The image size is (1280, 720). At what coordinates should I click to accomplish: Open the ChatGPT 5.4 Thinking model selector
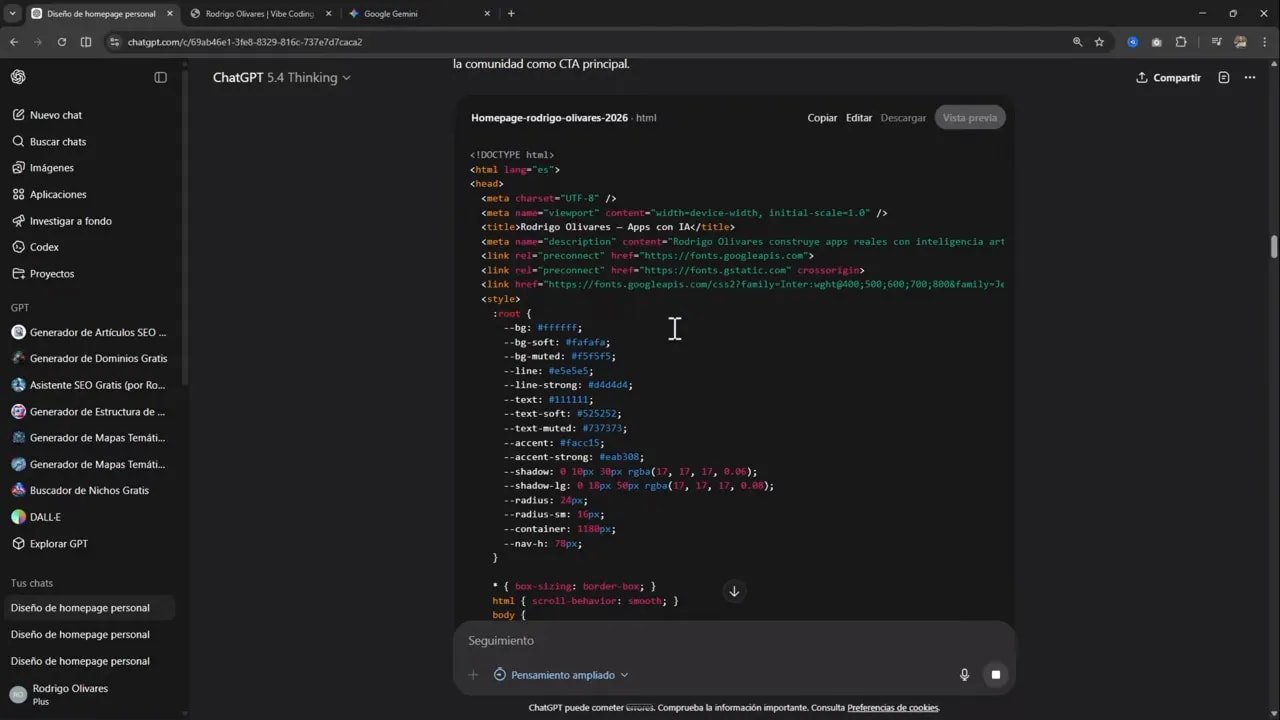coord(281,77)
